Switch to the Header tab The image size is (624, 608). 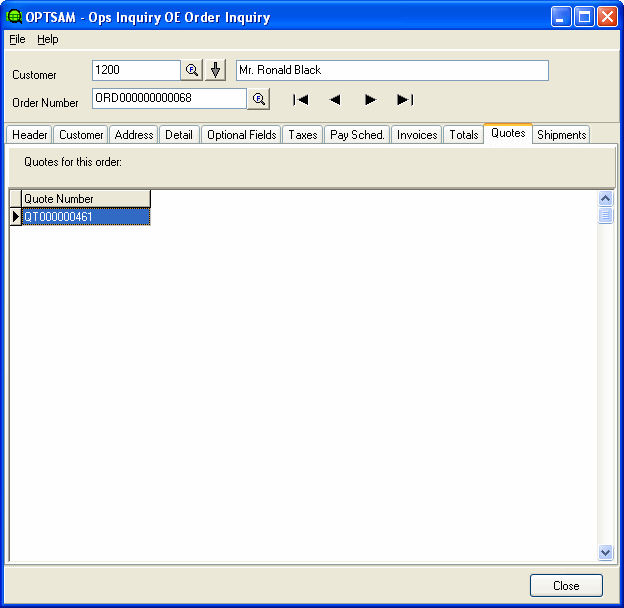30,135
